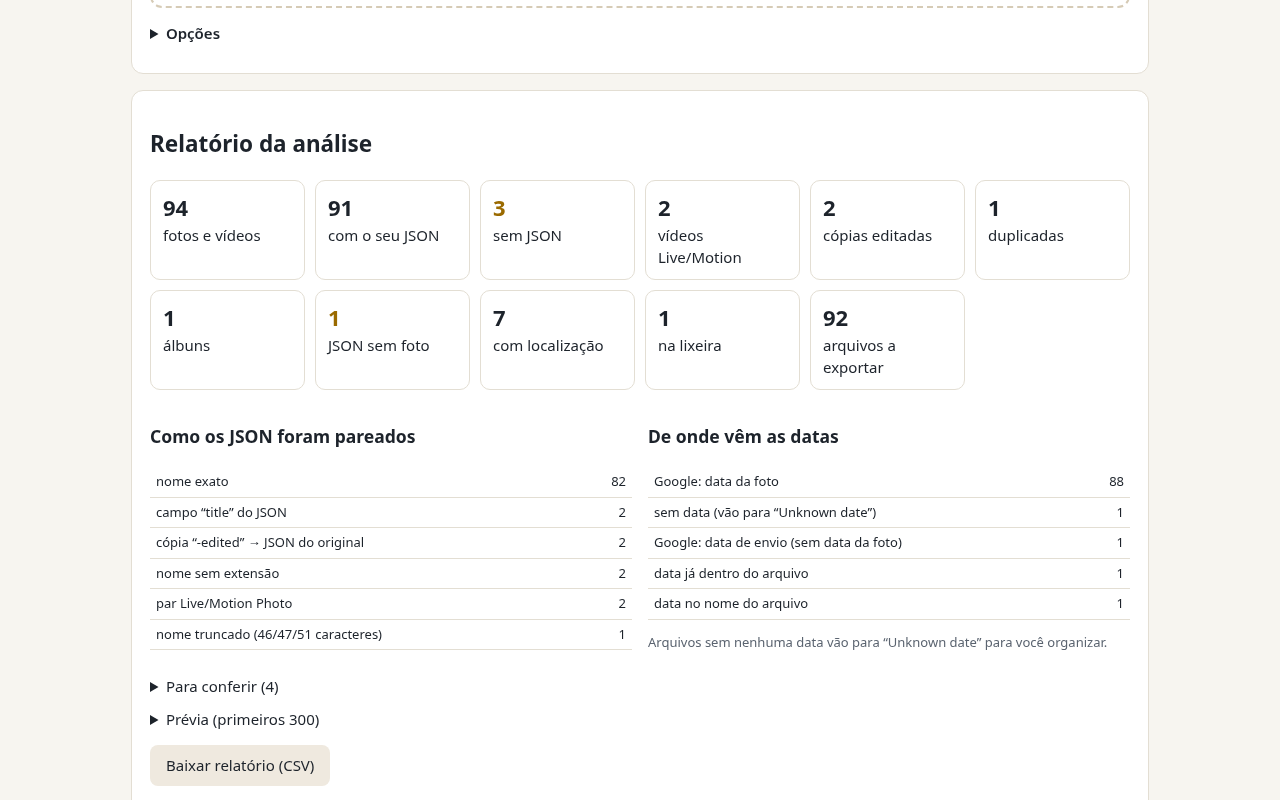Click 'sem data (vão para “Unknown date”)' row

point(889,513)
